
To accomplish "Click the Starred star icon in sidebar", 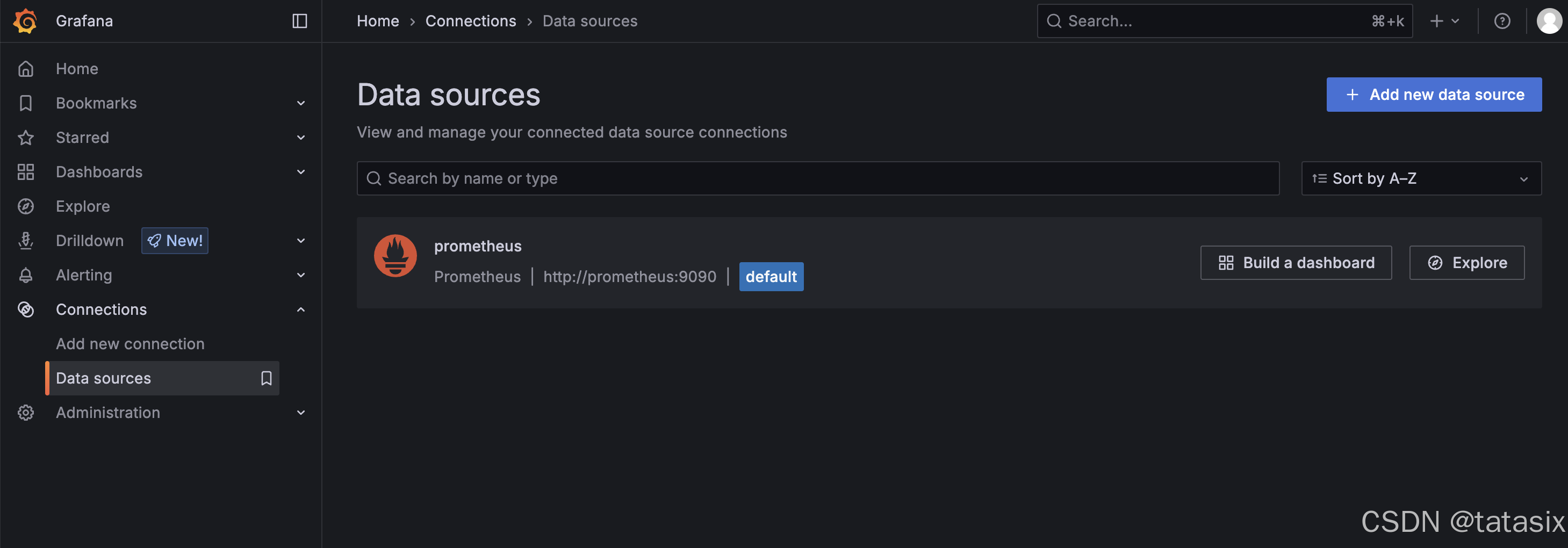I will point(26,138).
